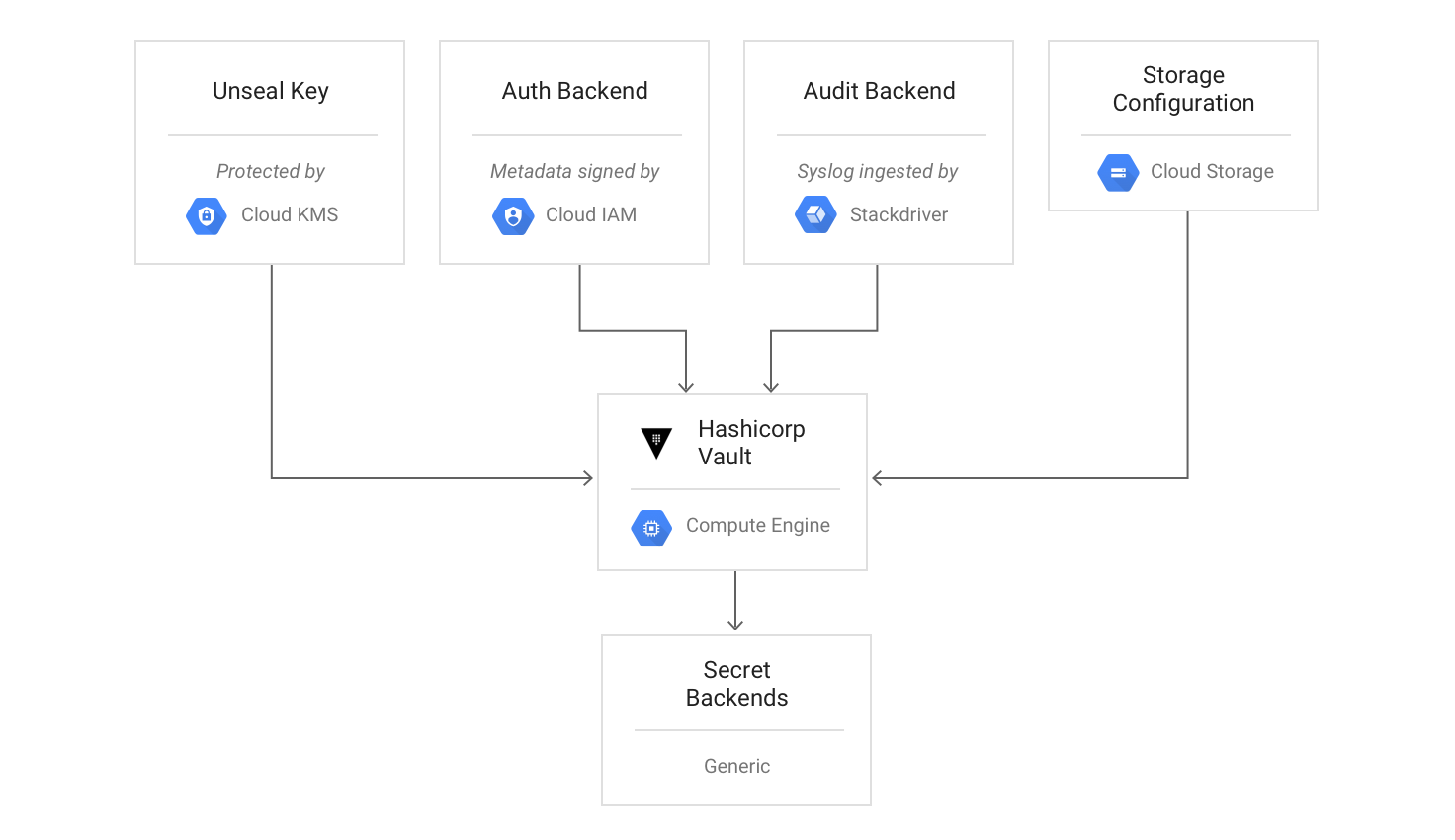Select the Compute Engine chip icon
Image resolution: width=1455 pixels, height=840 pixels.
(651, 528)
